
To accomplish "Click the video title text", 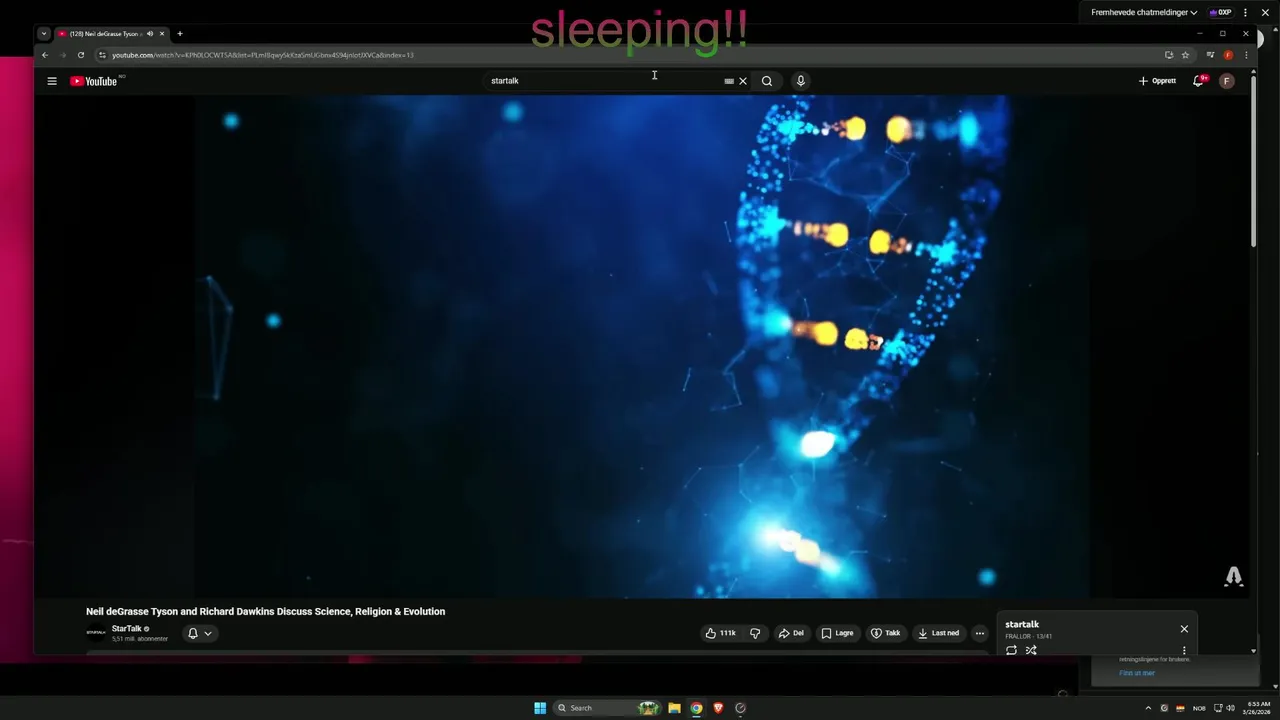I will (265, 612).
